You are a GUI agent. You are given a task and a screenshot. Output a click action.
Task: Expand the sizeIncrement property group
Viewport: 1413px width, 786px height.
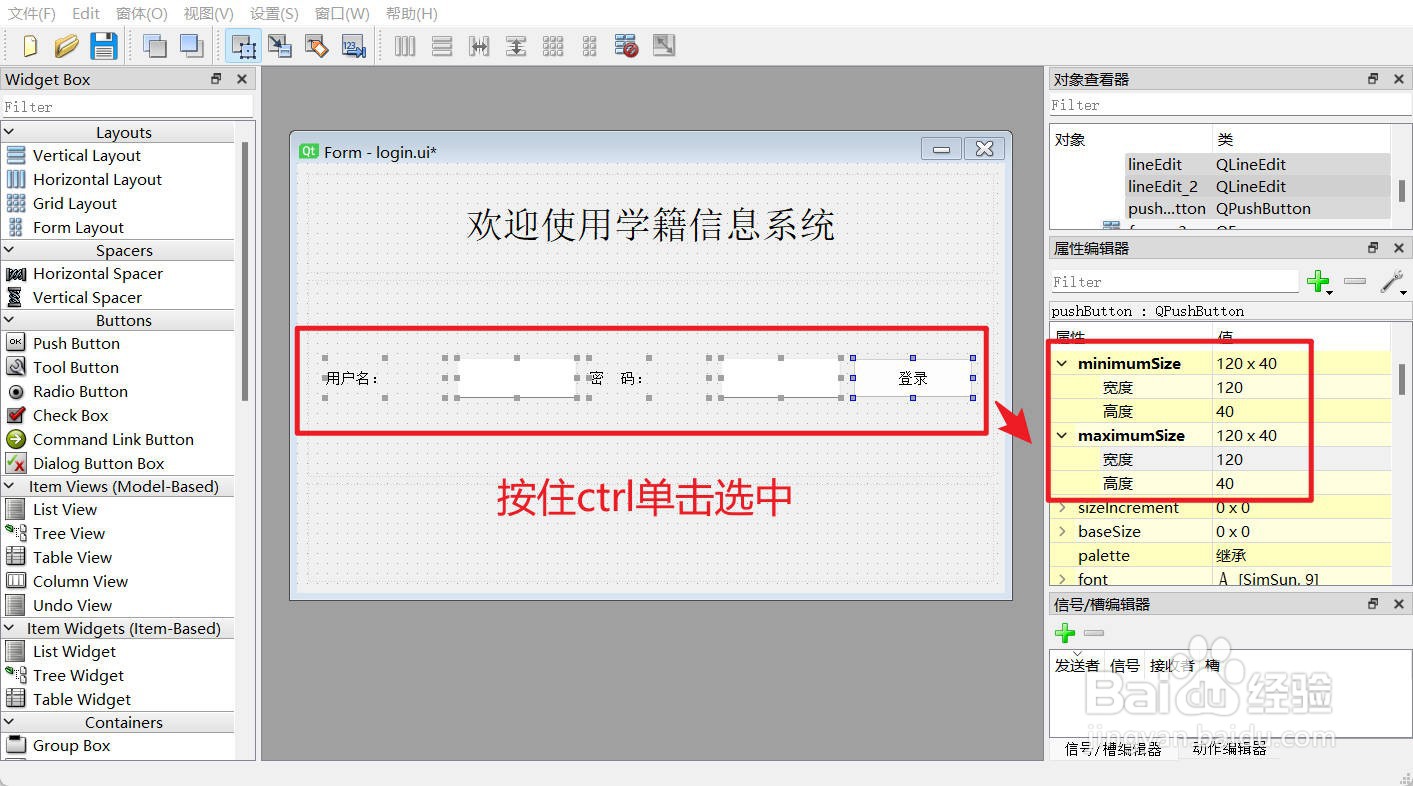[1062, 508]
